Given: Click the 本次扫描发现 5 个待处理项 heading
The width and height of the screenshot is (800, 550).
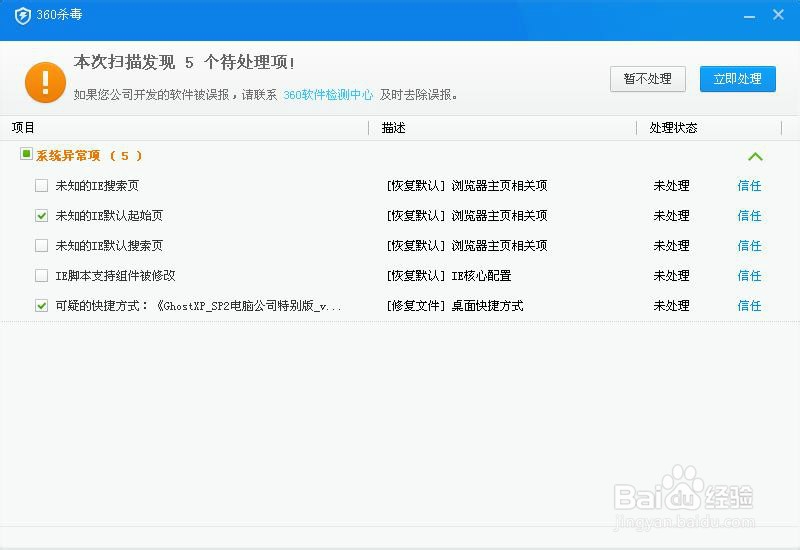Looking at the screenshot, I should [184, 62].
